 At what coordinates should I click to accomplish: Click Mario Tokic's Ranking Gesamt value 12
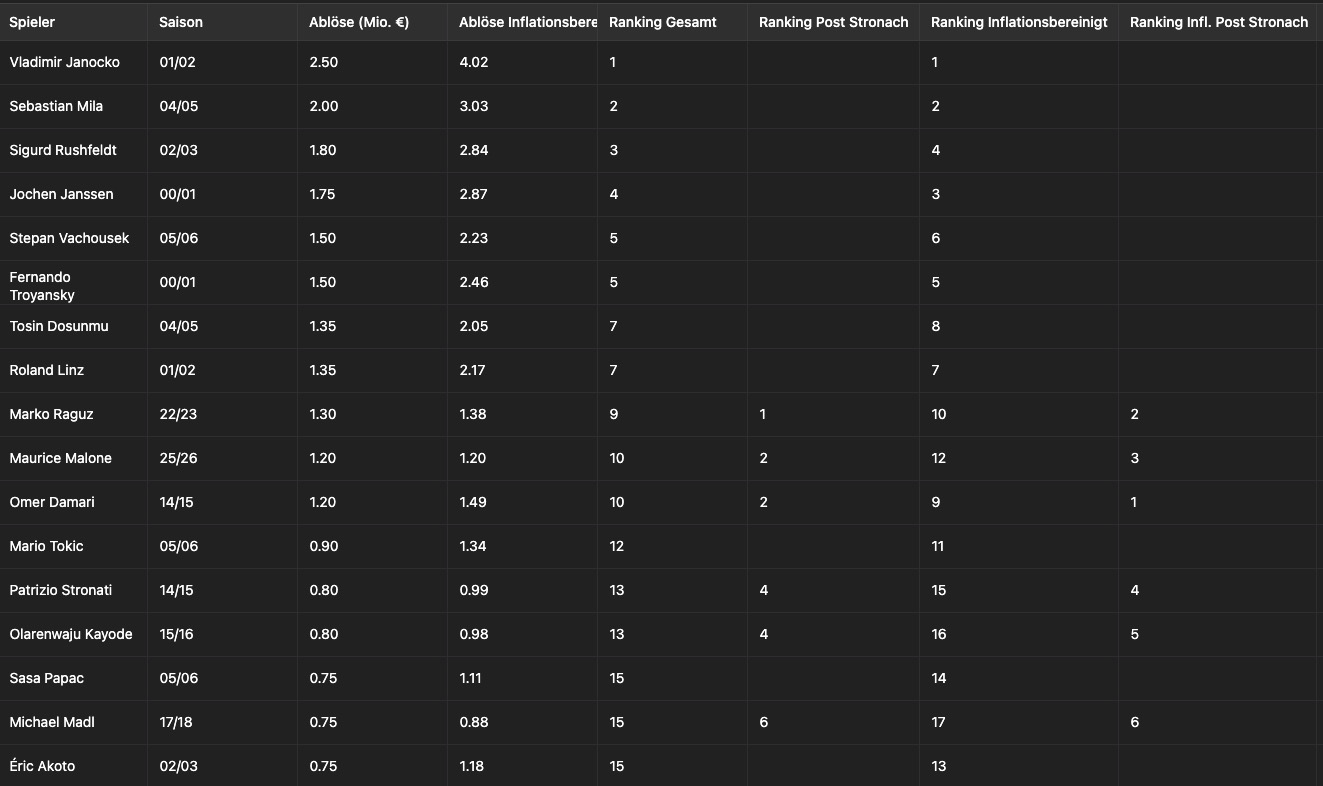click(x=616, y=546)
